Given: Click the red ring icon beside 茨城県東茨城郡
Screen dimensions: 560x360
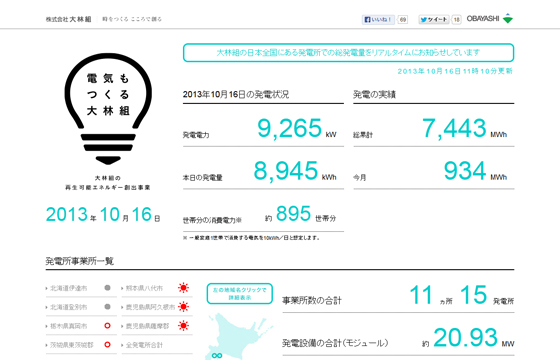Looking at the screenshot, I should [x=107, y=345].
